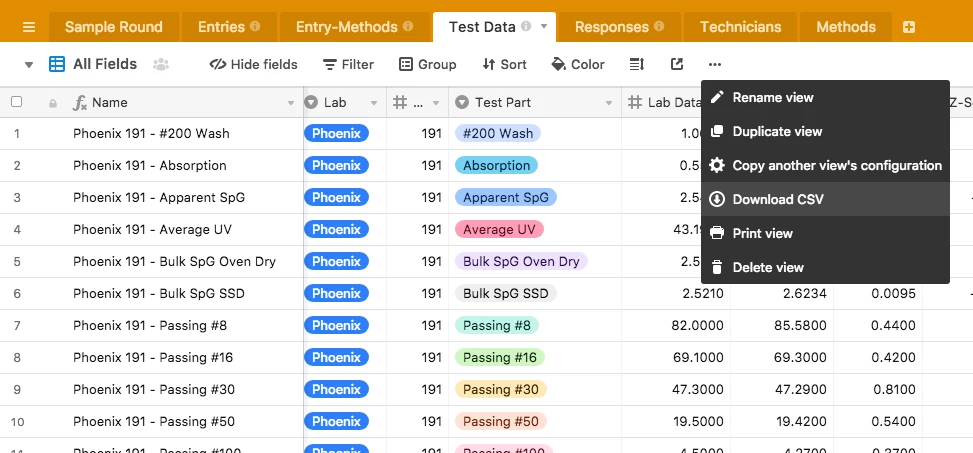Click the green Passing #16 tag
The image size is (973, 453).
coord(500,357)
